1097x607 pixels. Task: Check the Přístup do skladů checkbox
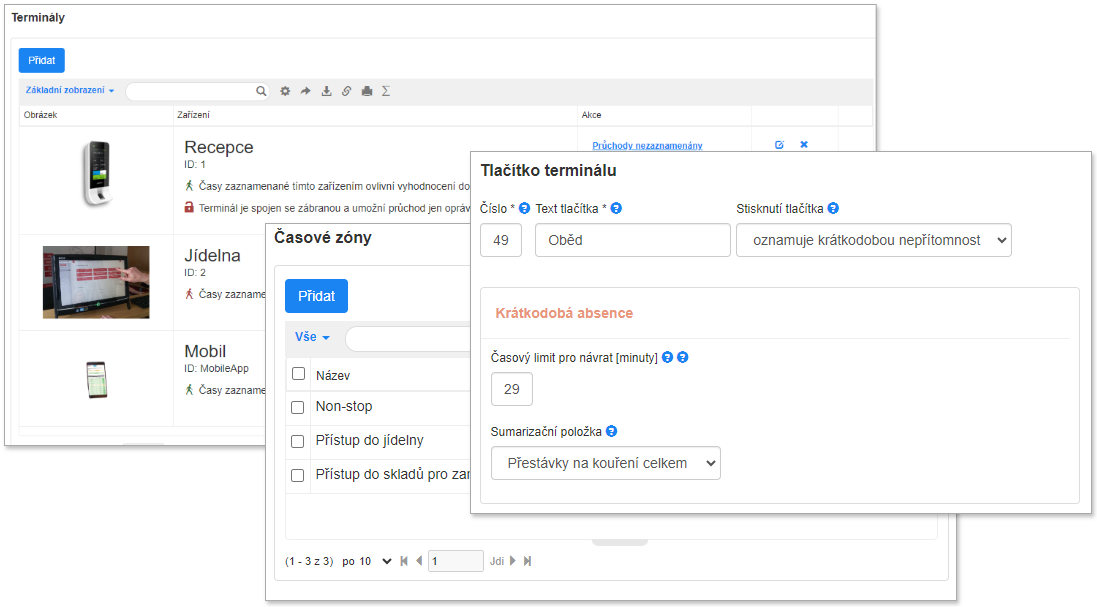coord(297,476)
